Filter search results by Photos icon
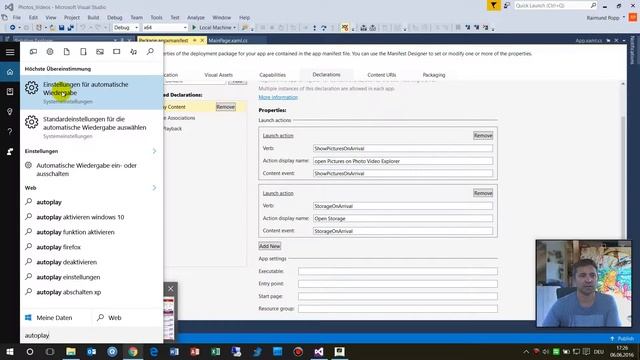 click(100, 52)
